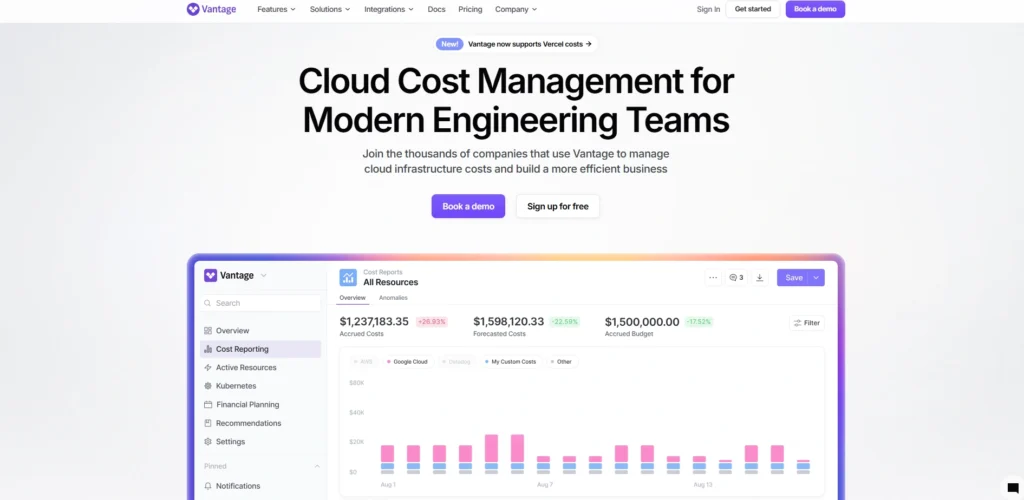Click the Settings gear icon
Screen dimensions: 1024x500
click(x=208, y=442)
